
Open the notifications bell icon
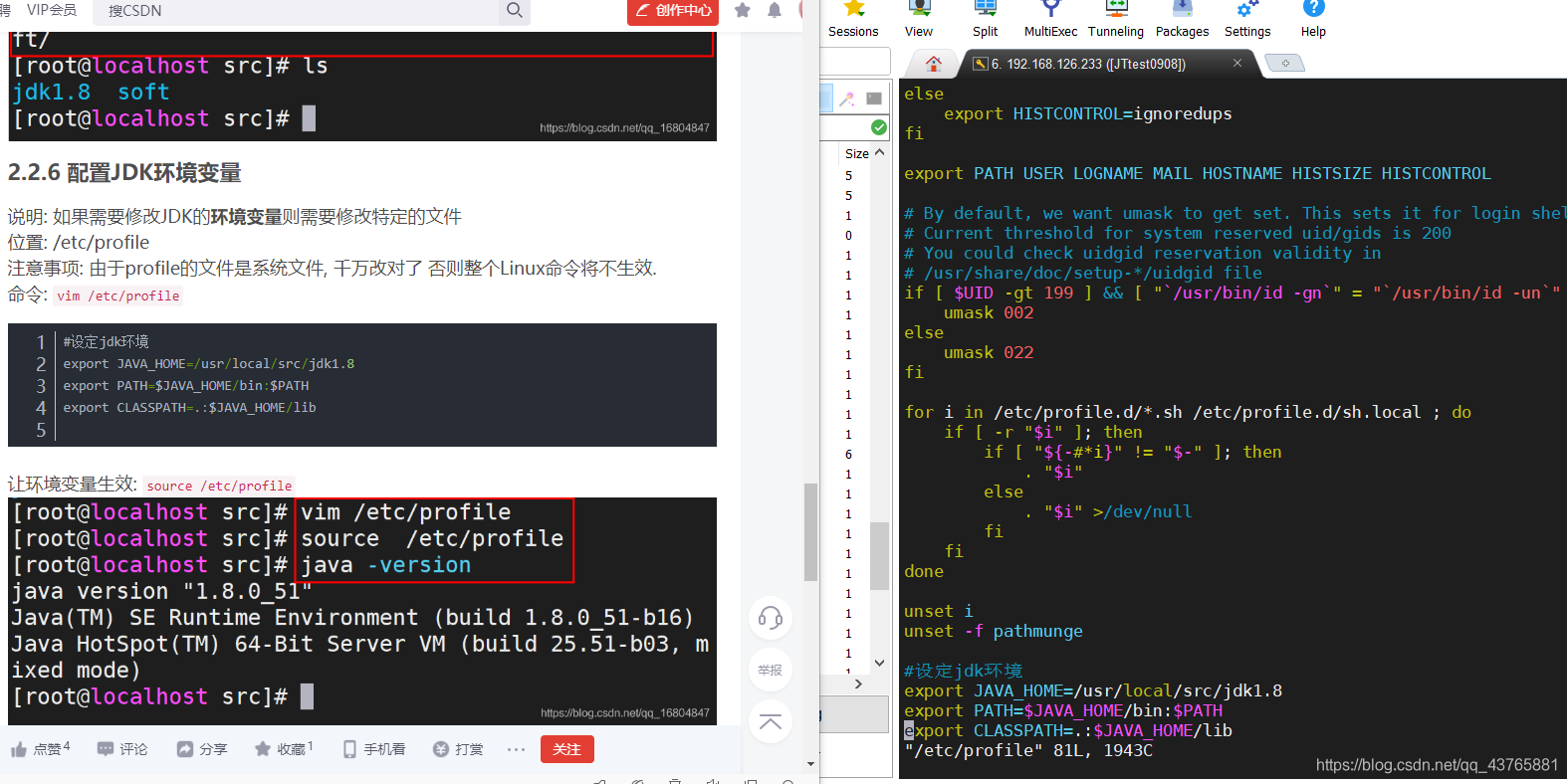point(775,10)
